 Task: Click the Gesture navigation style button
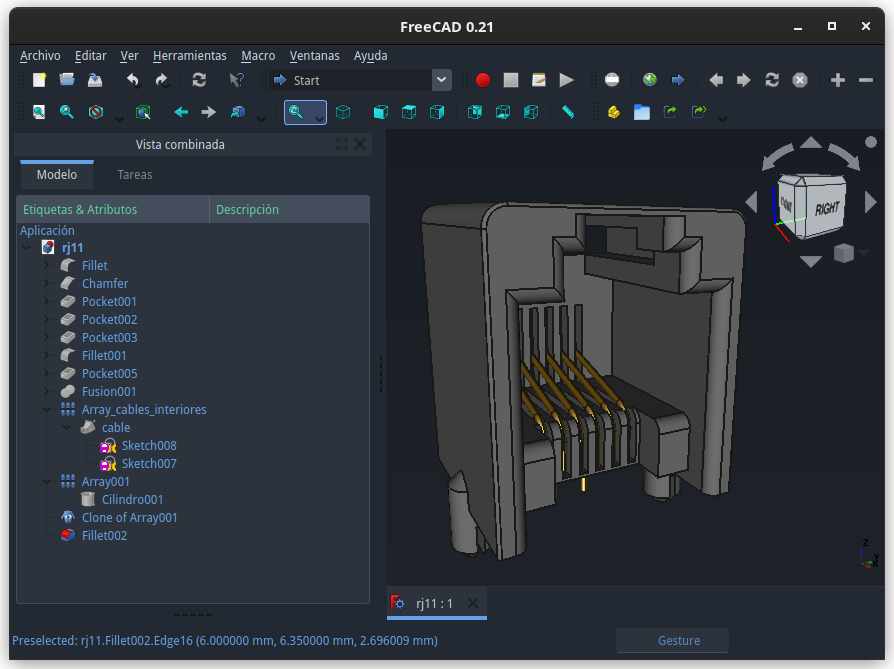point(672,640)
